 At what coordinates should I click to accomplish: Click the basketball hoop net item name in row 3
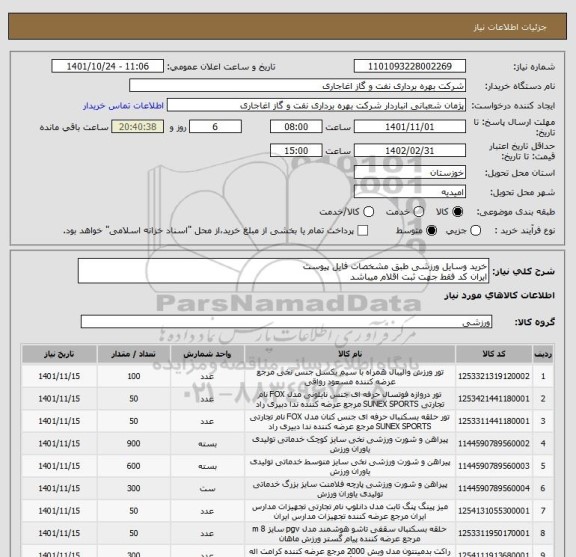[350, 422]
